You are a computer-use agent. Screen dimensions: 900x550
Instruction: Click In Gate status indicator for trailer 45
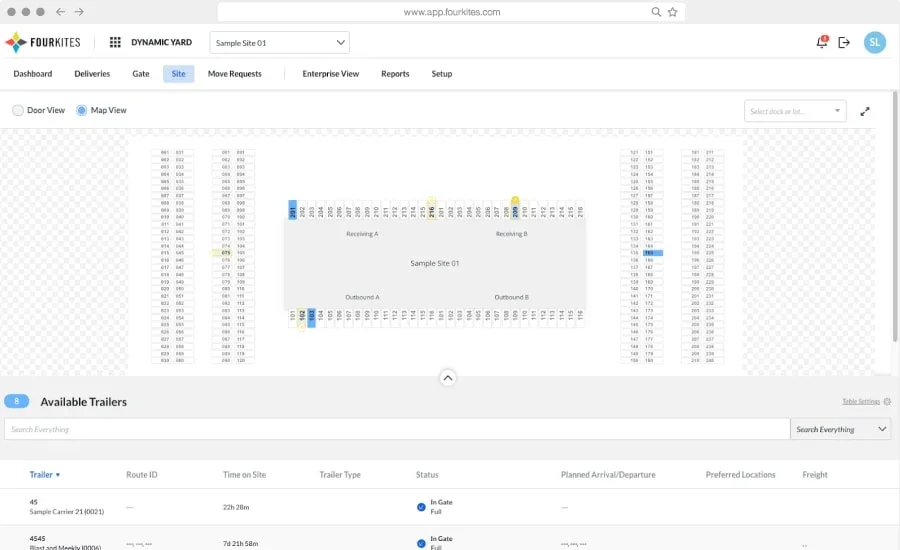click(x=421, y=507)
